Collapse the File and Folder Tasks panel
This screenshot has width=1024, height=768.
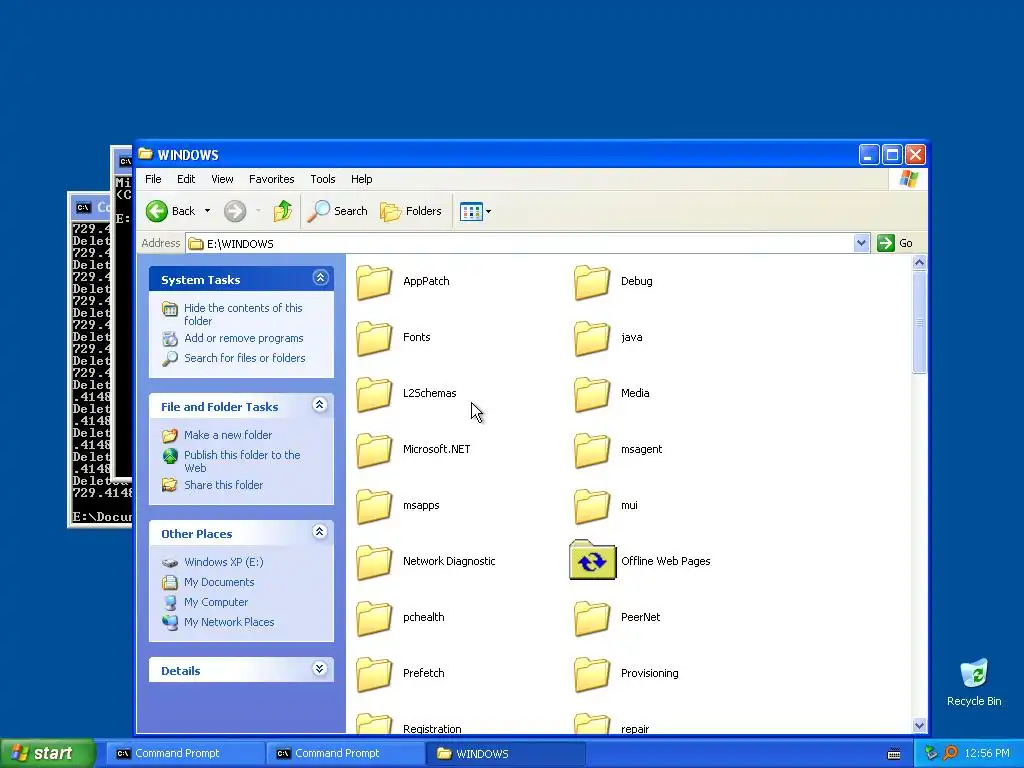tap(320, 405)
